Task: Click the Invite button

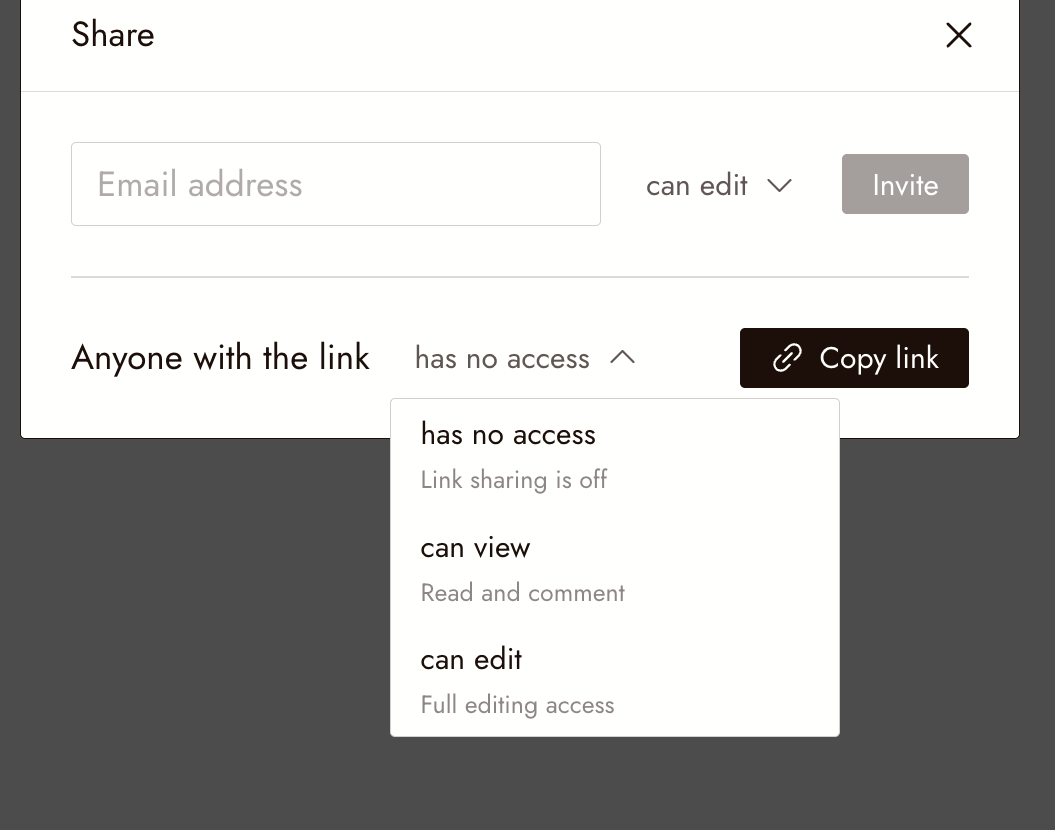Action: (x=905, y=184)
